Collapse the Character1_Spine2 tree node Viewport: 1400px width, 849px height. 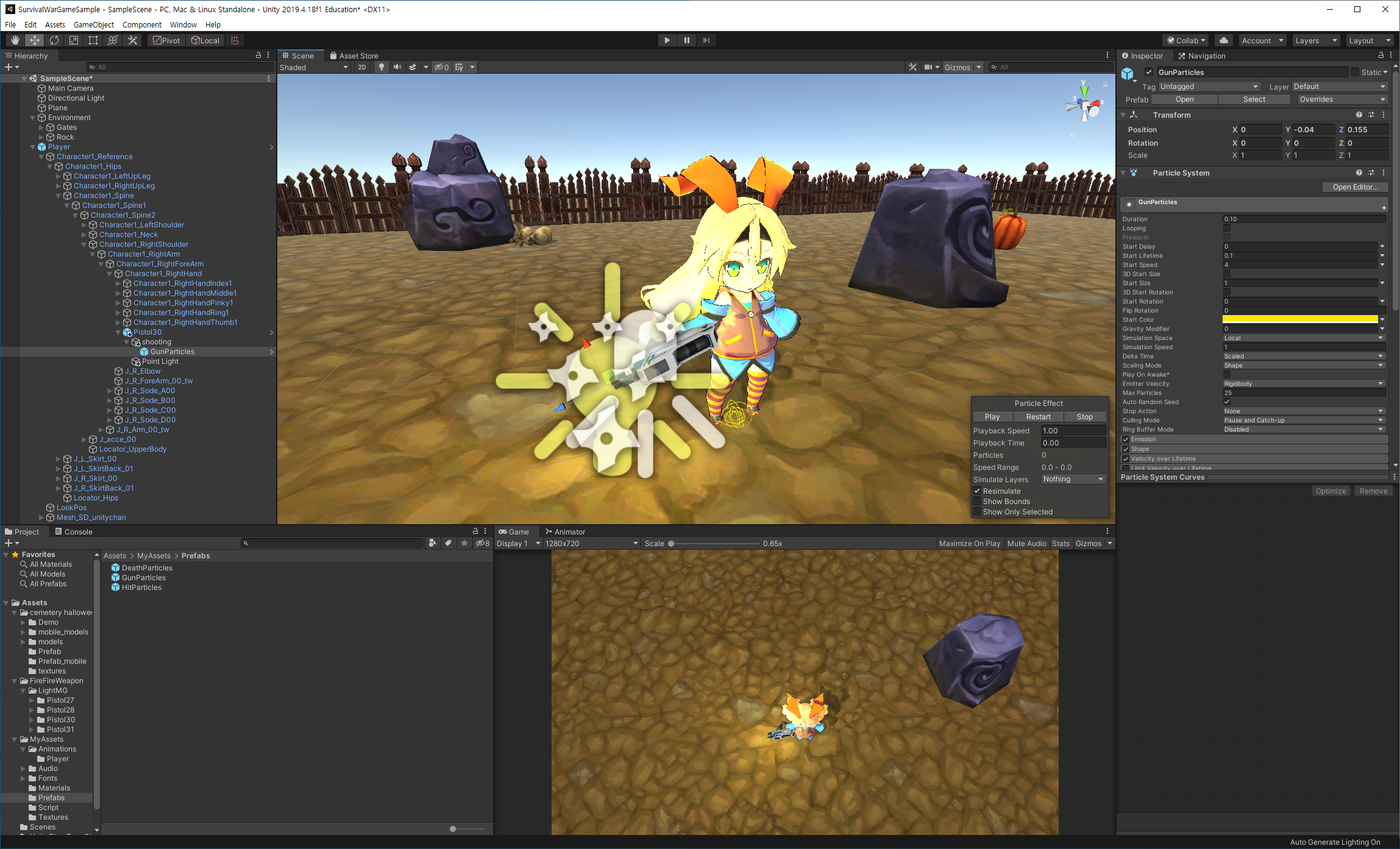[x=76, y=215]
